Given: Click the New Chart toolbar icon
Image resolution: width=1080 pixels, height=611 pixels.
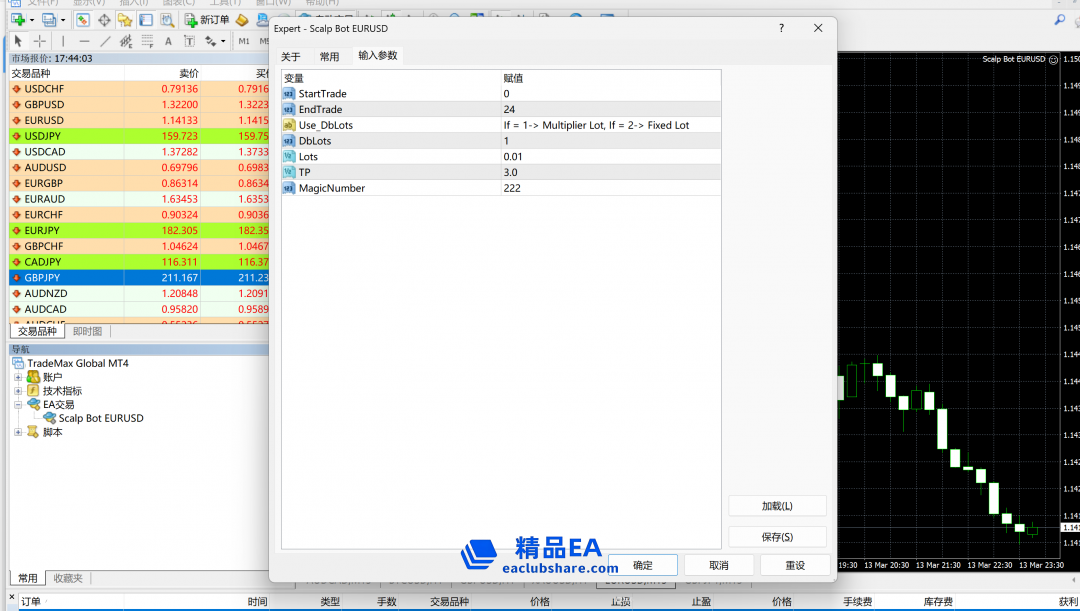Looking at the screenshot, I should (x=18, y=20).
